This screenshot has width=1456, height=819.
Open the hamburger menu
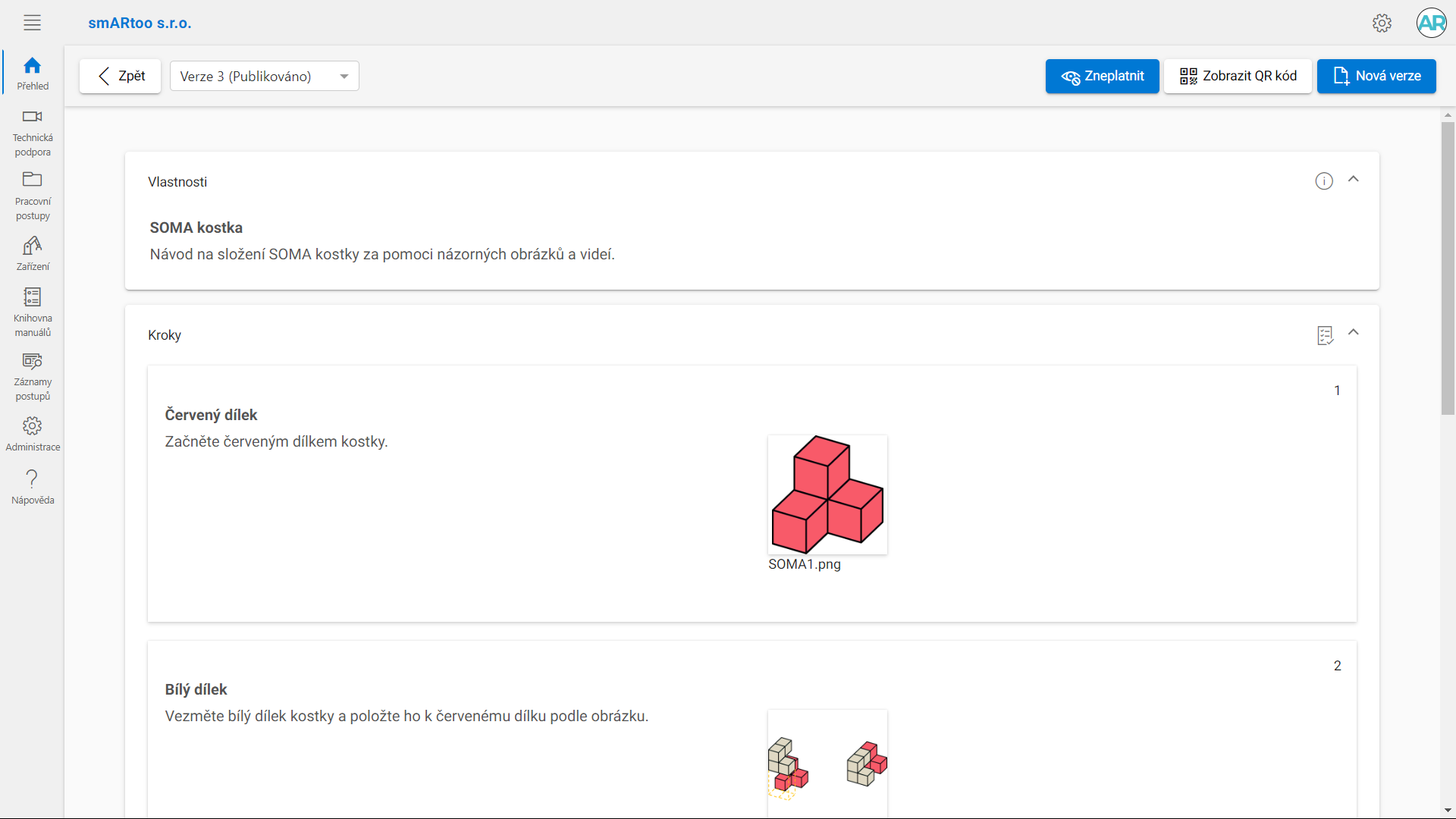(32, 23)
